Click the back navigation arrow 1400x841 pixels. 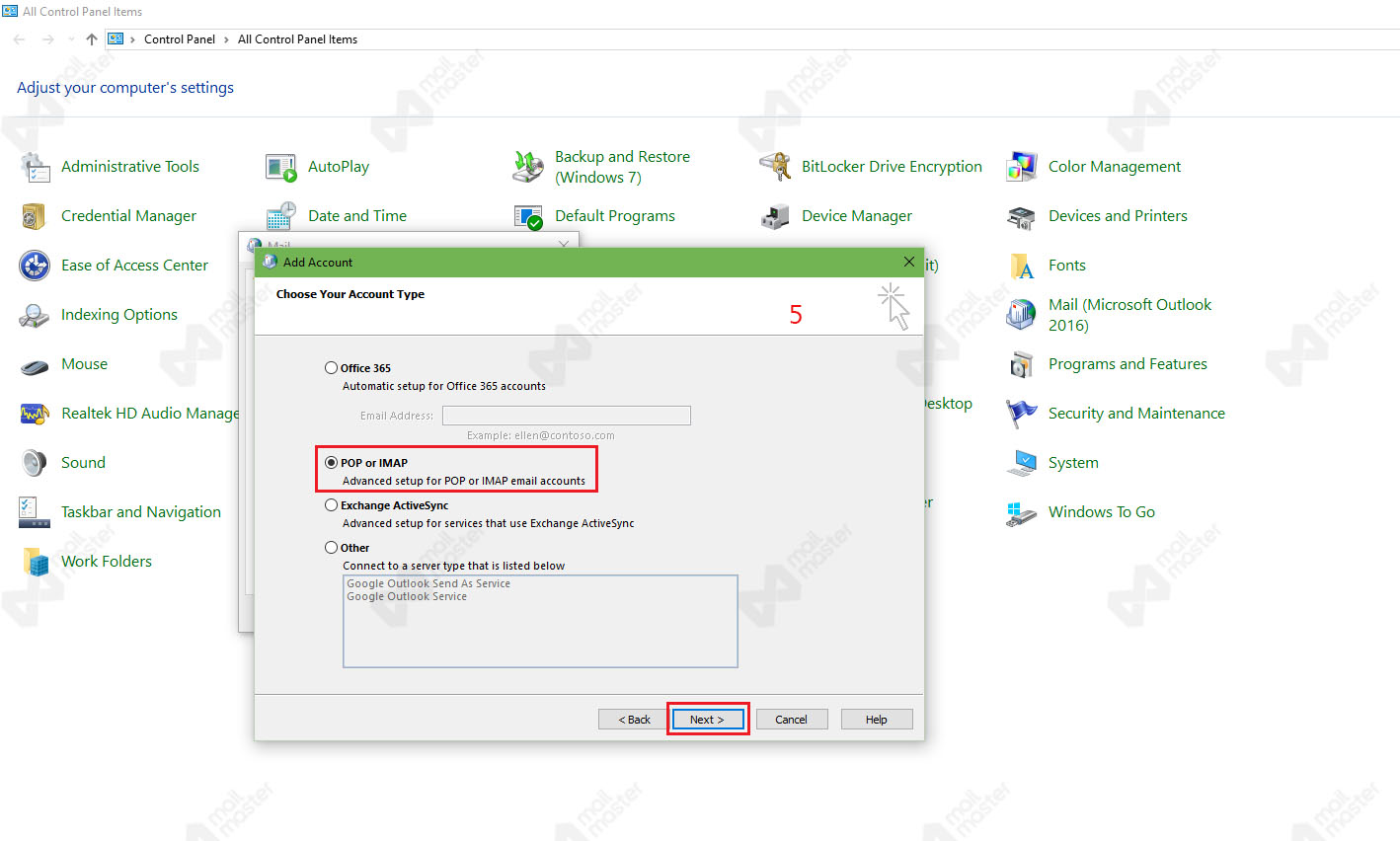coord(20,39)
